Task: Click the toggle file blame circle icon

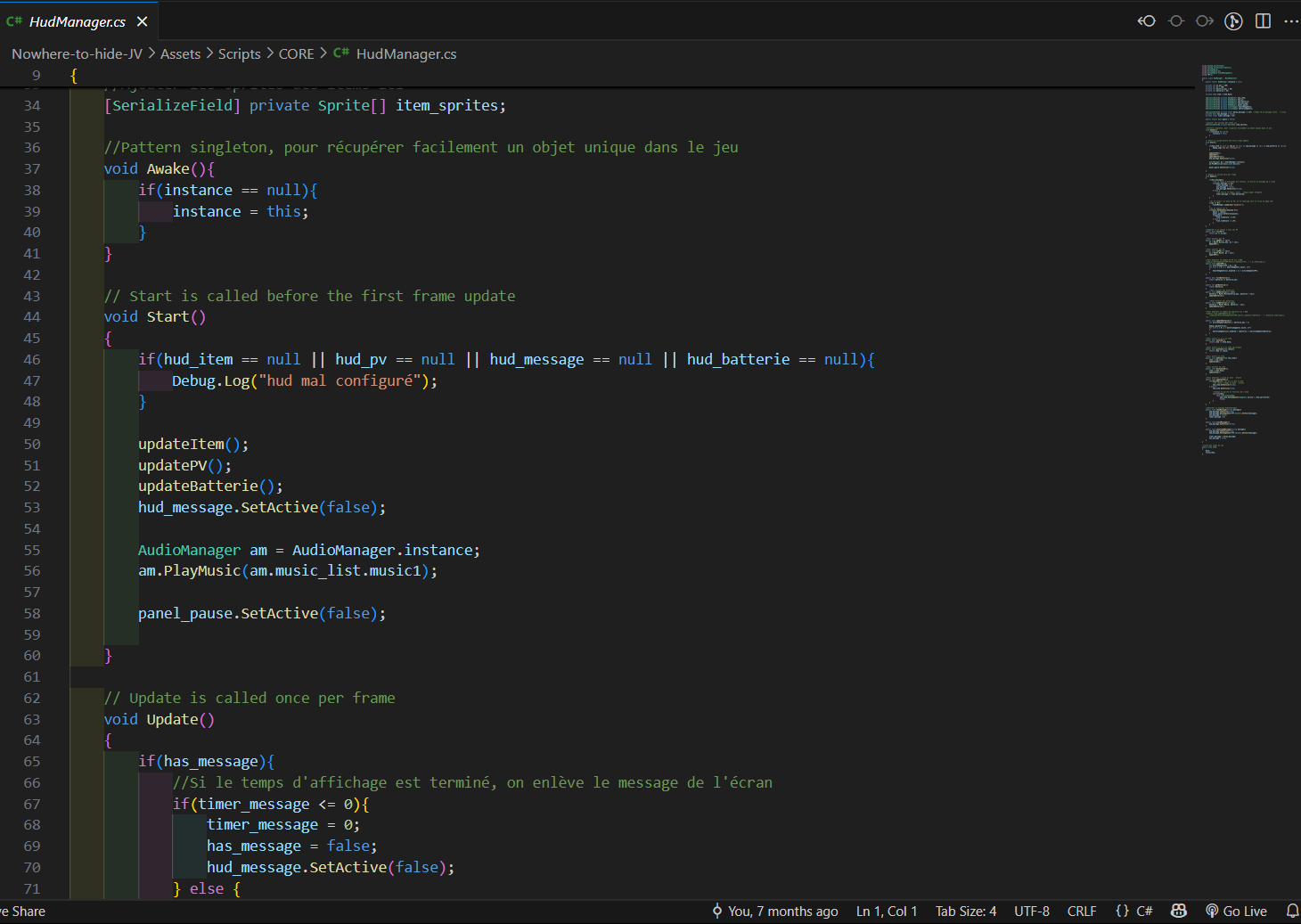Action: click(1176, 21)
